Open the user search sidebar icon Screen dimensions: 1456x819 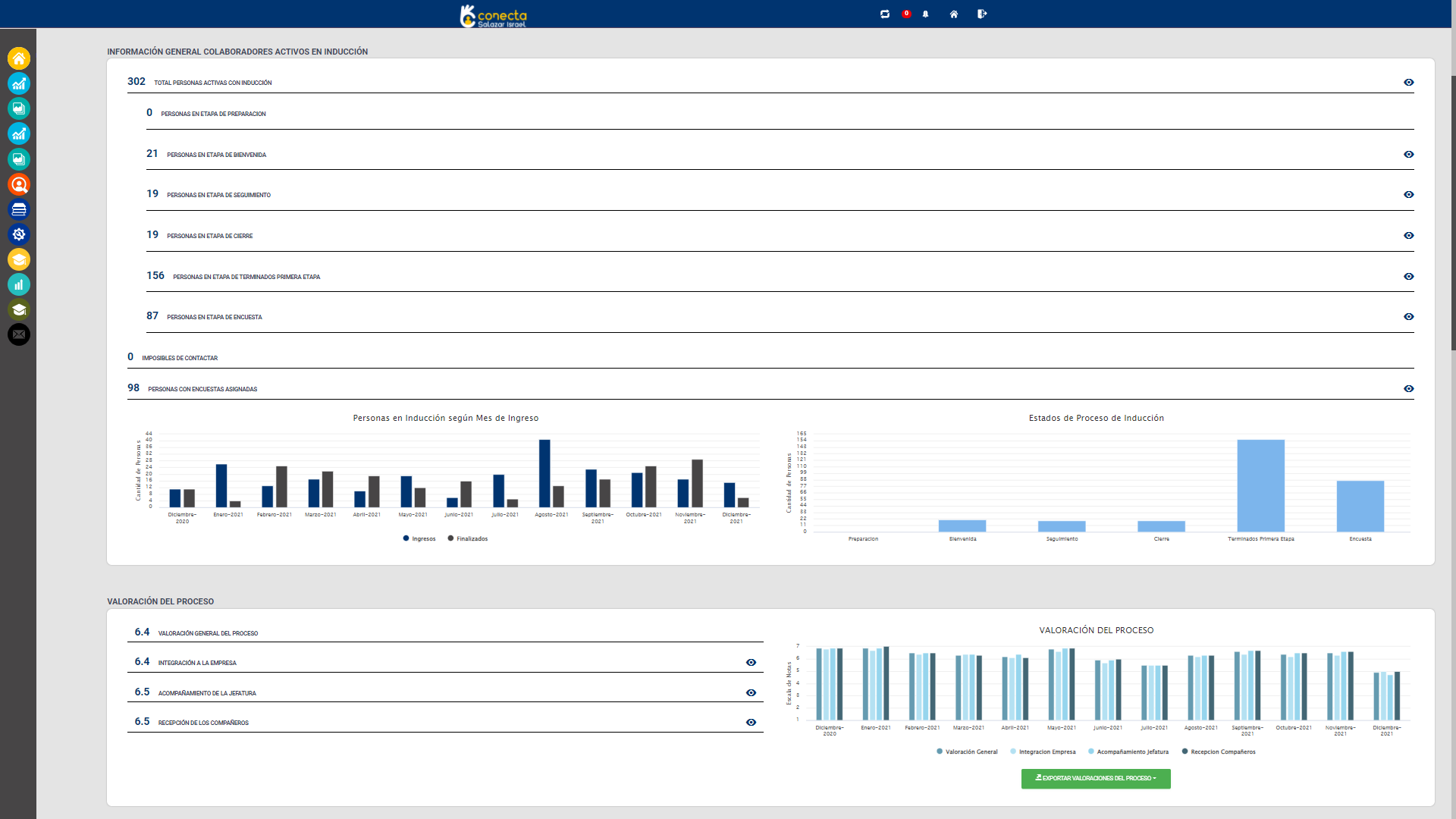tap(19, 184)
